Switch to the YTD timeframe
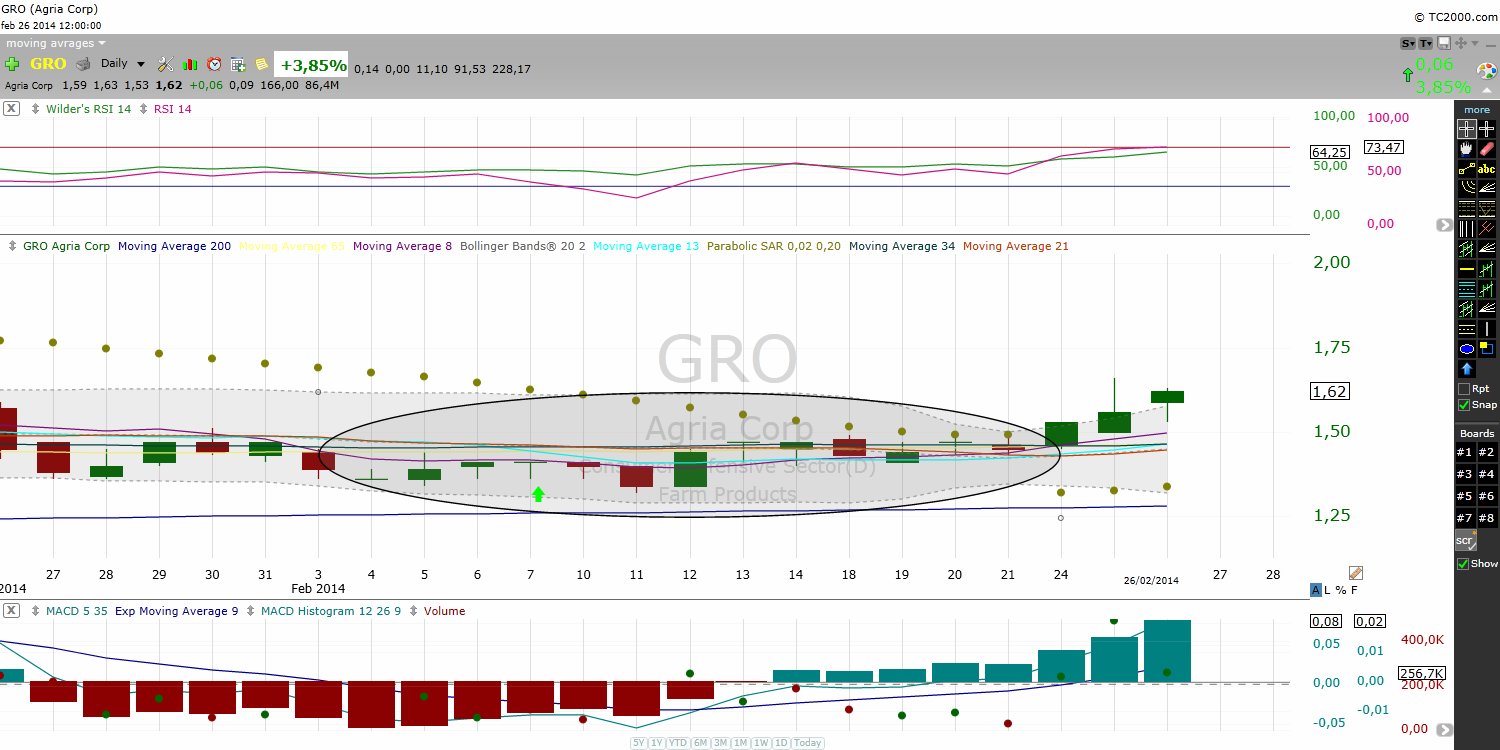The image size is (1500, 750). pyautogui.click(x=677, y=743)
